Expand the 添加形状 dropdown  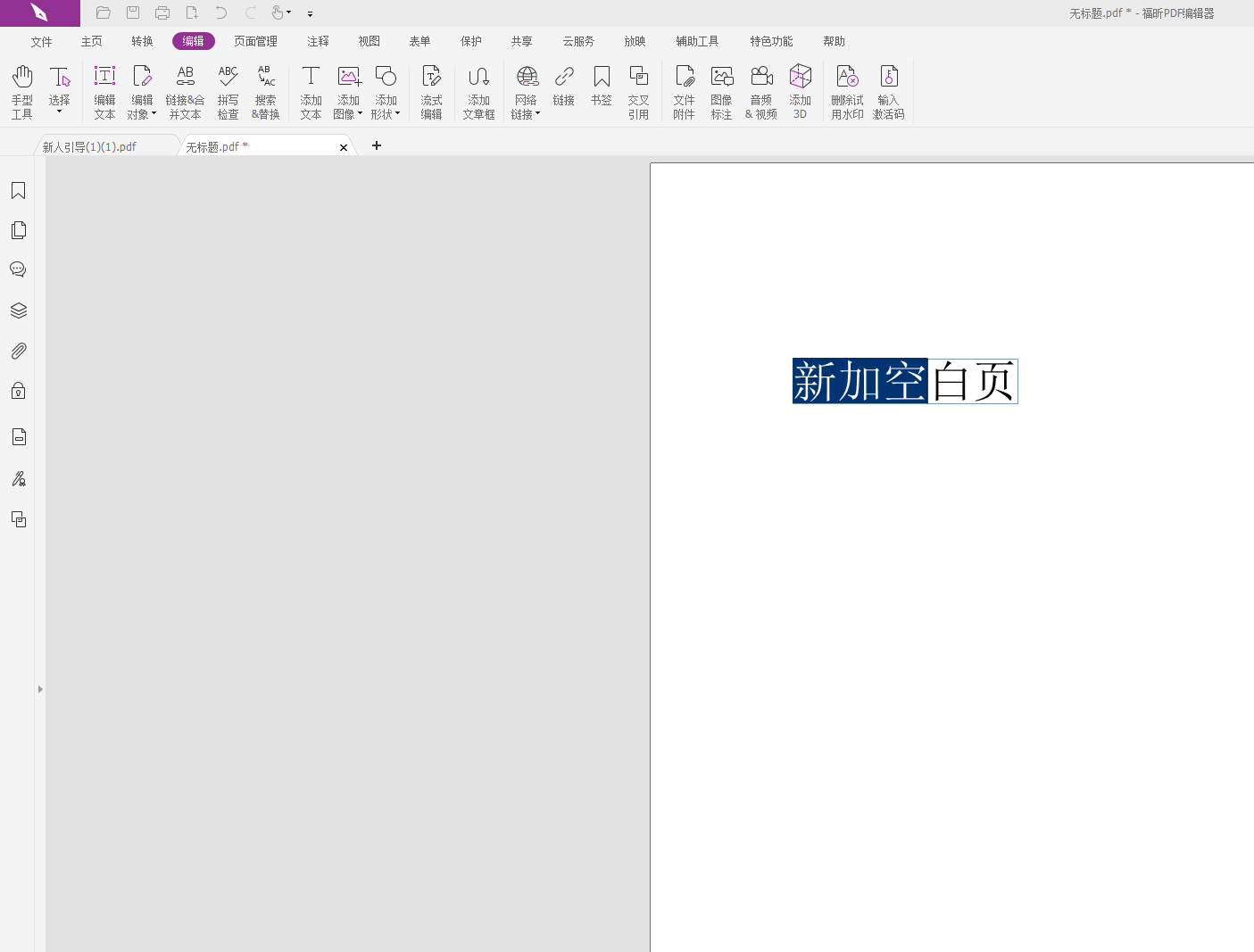click(398, 114)
